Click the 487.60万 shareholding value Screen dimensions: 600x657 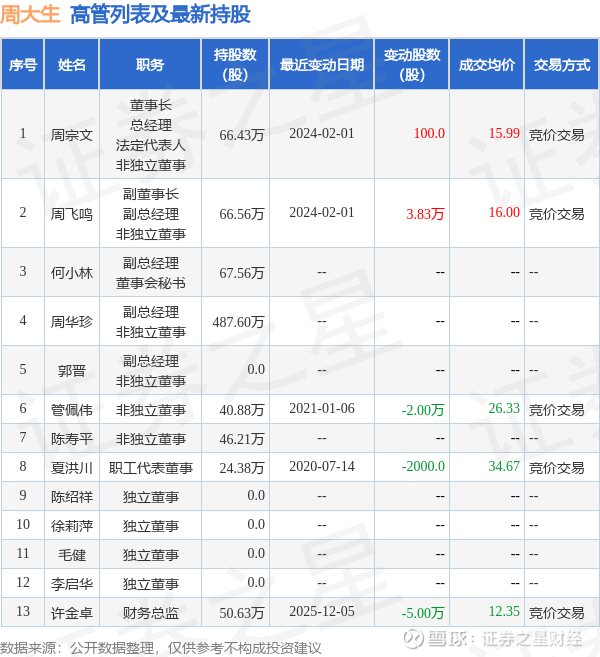[238, 322]
